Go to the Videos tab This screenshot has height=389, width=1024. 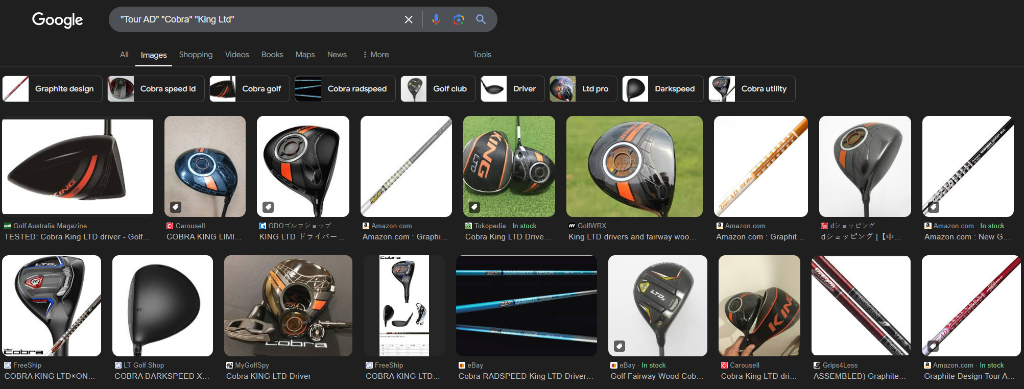pyautogui.click(x=237, y=55)
